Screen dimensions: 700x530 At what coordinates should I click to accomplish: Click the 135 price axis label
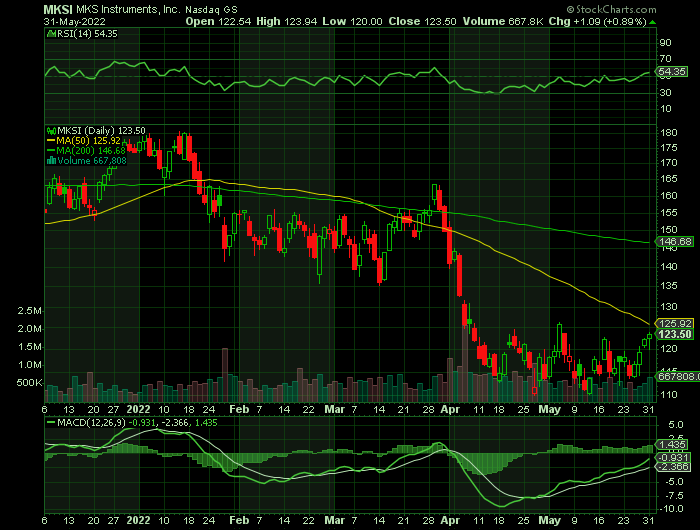pos(669,285)
